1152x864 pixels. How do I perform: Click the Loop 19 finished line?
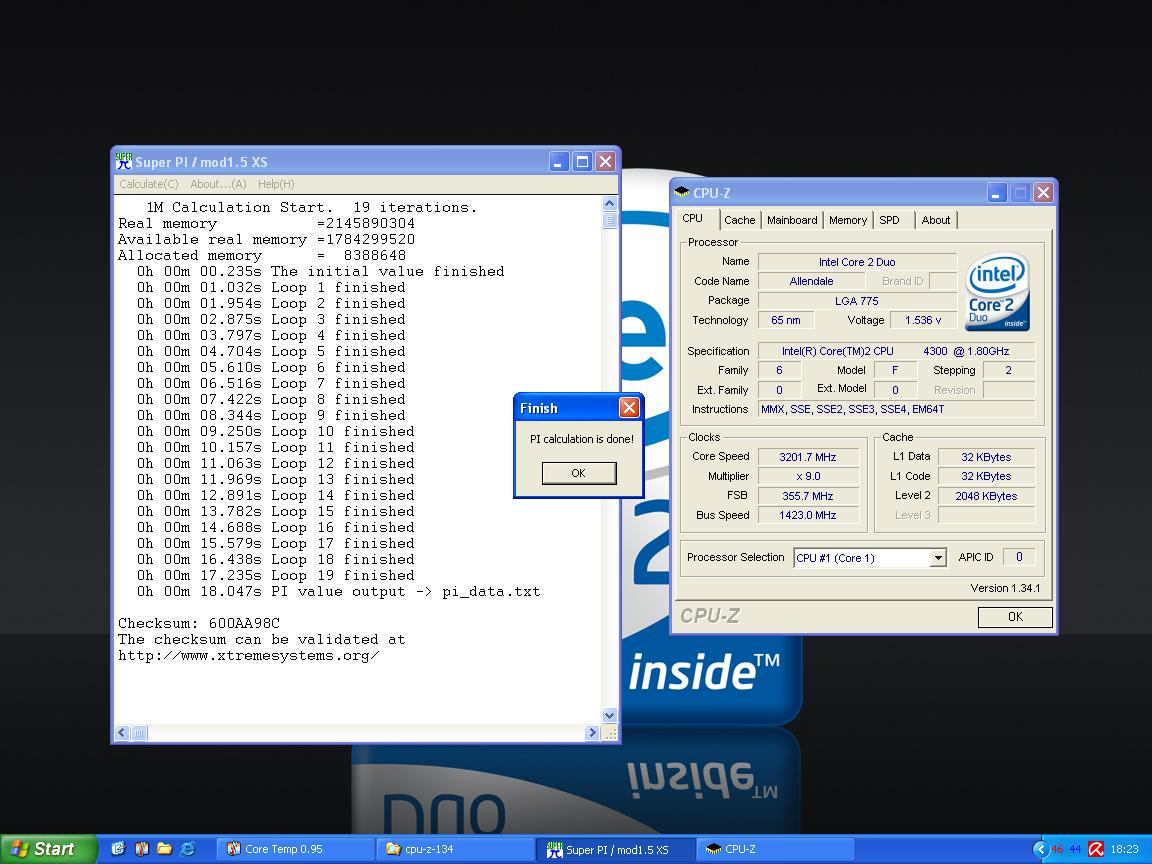tap(276, 575)
